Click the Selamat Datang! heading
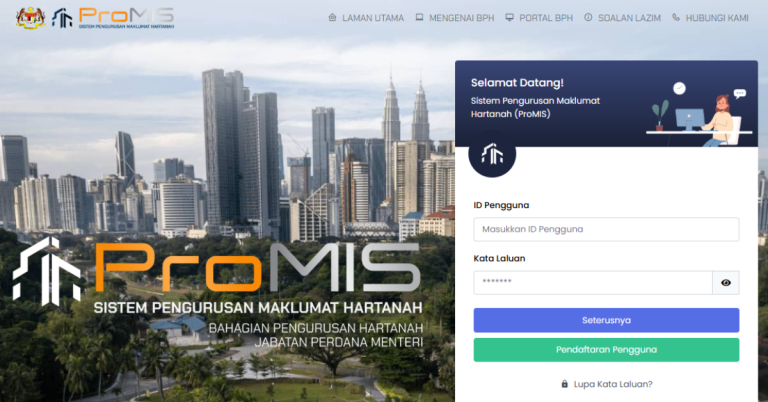This screenshot has width=768, height=402. point(517,83)
